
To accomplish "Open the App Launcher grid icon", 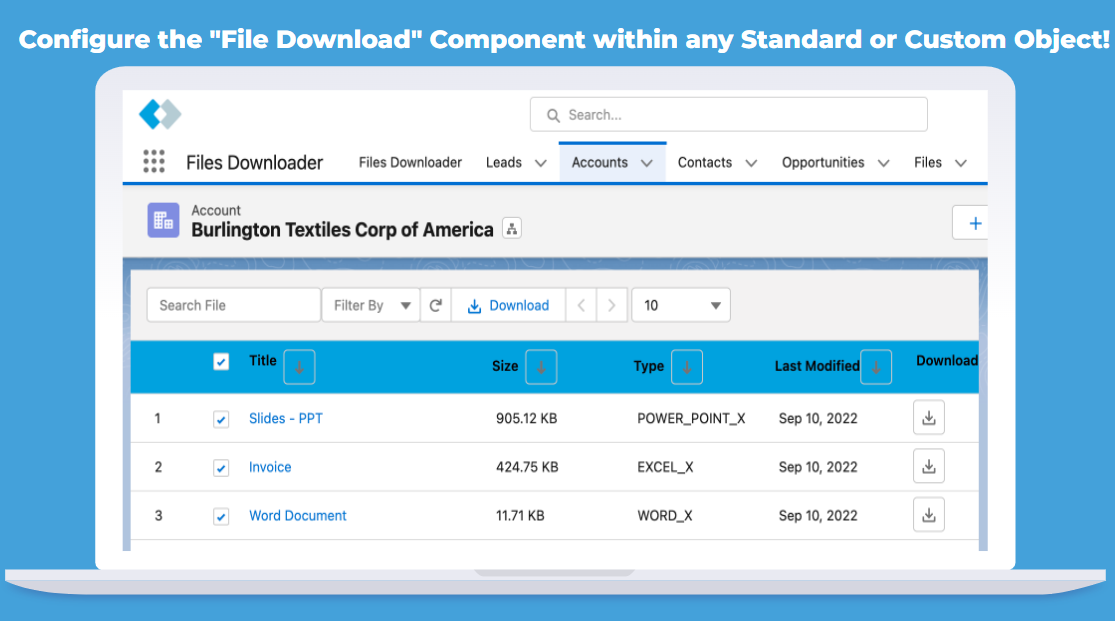I will (x=153, y=162).
